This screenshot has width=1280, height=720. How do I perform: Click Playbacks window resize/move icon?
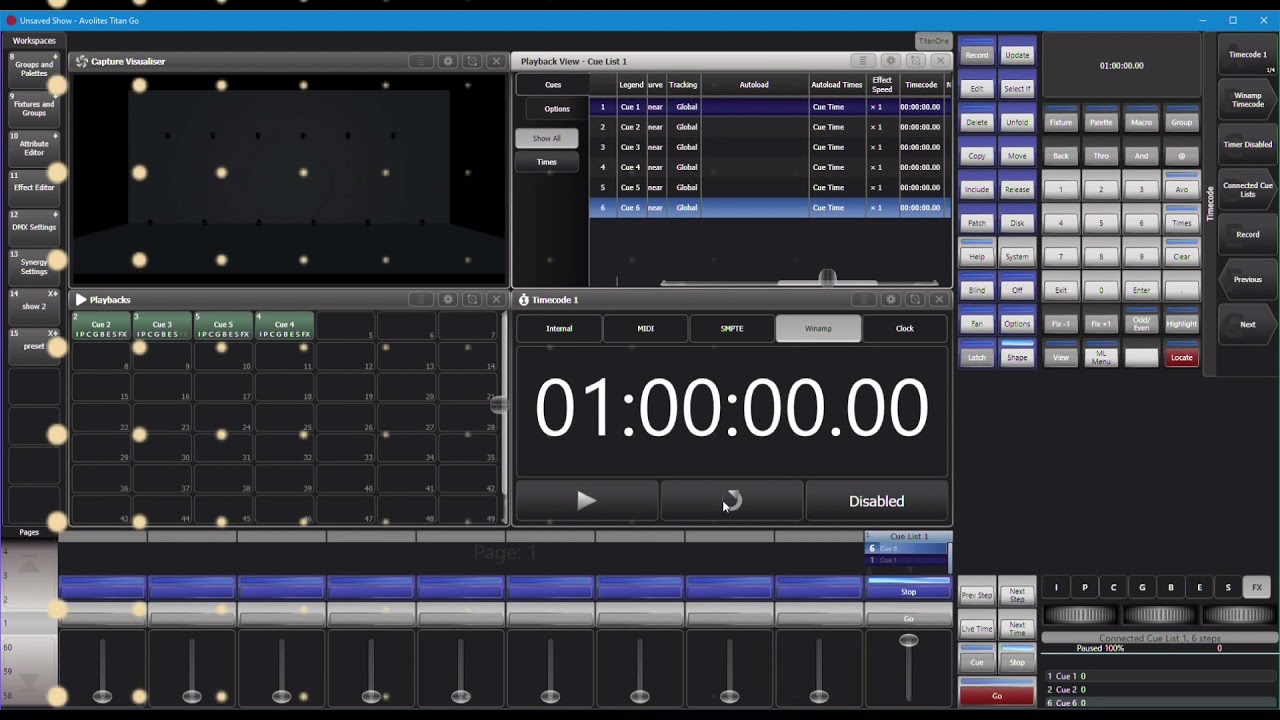pos(472,299)
